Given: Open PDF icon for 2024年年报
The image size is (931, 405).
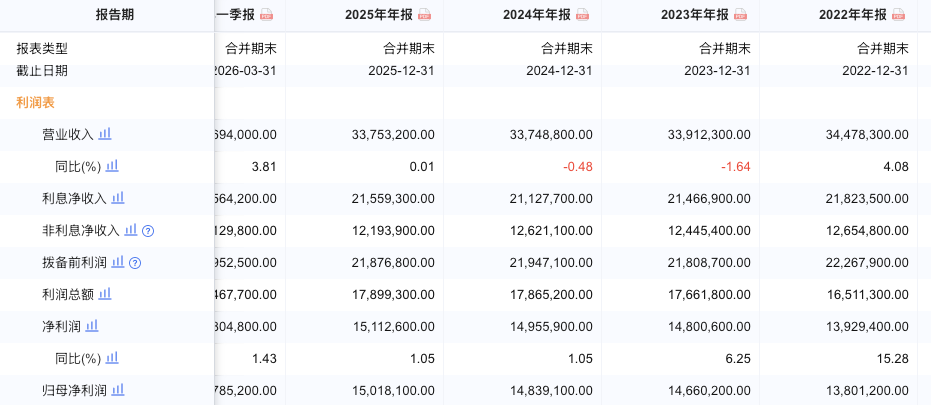Looking at the screenshot, I should (x=582, y=15).
